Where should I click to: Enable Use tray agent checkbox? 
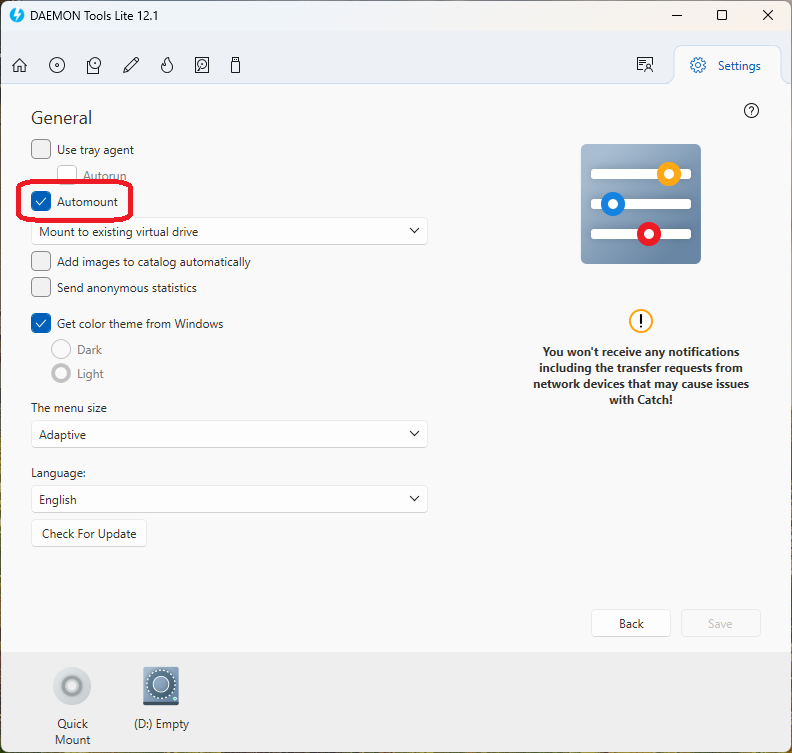pos(41,149)
